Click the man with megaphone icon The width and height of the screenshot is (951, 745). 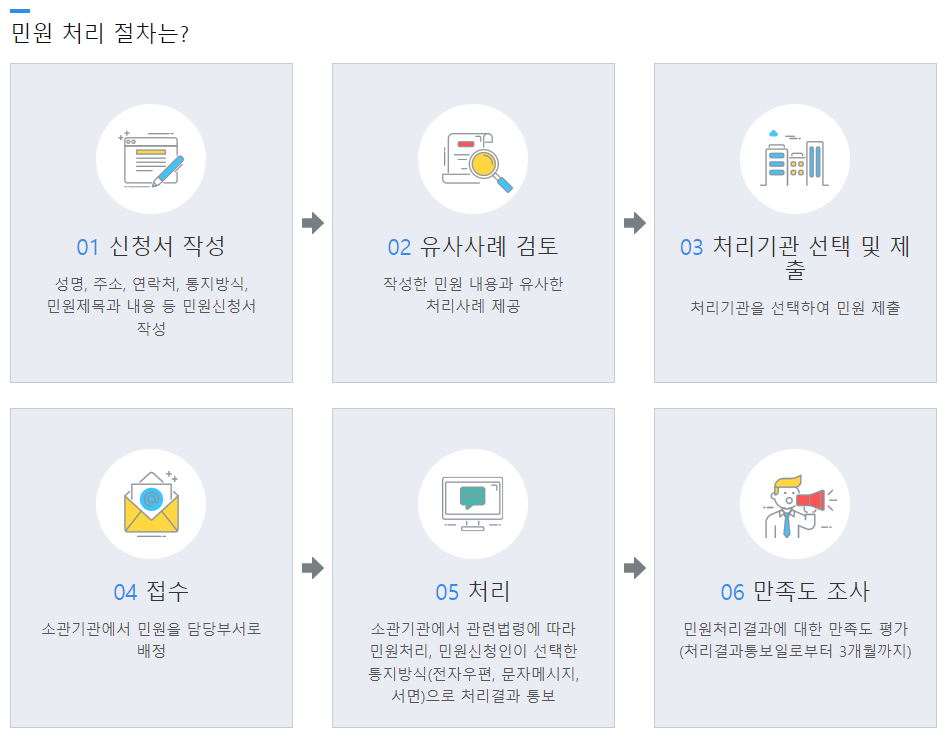795,504
